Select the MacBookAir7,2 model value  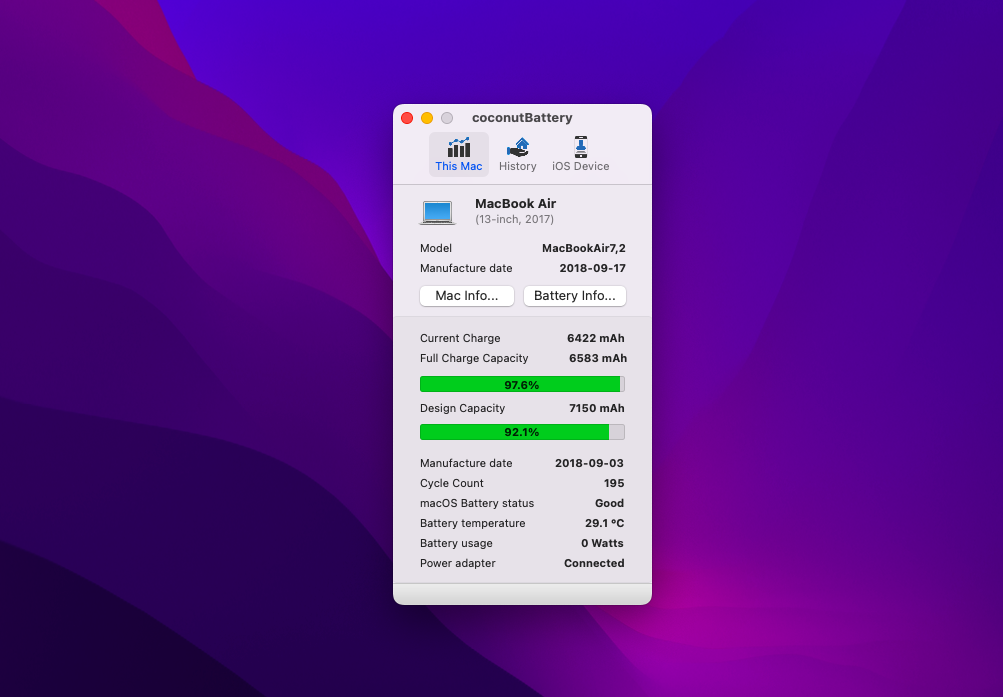tap(583, 248)
